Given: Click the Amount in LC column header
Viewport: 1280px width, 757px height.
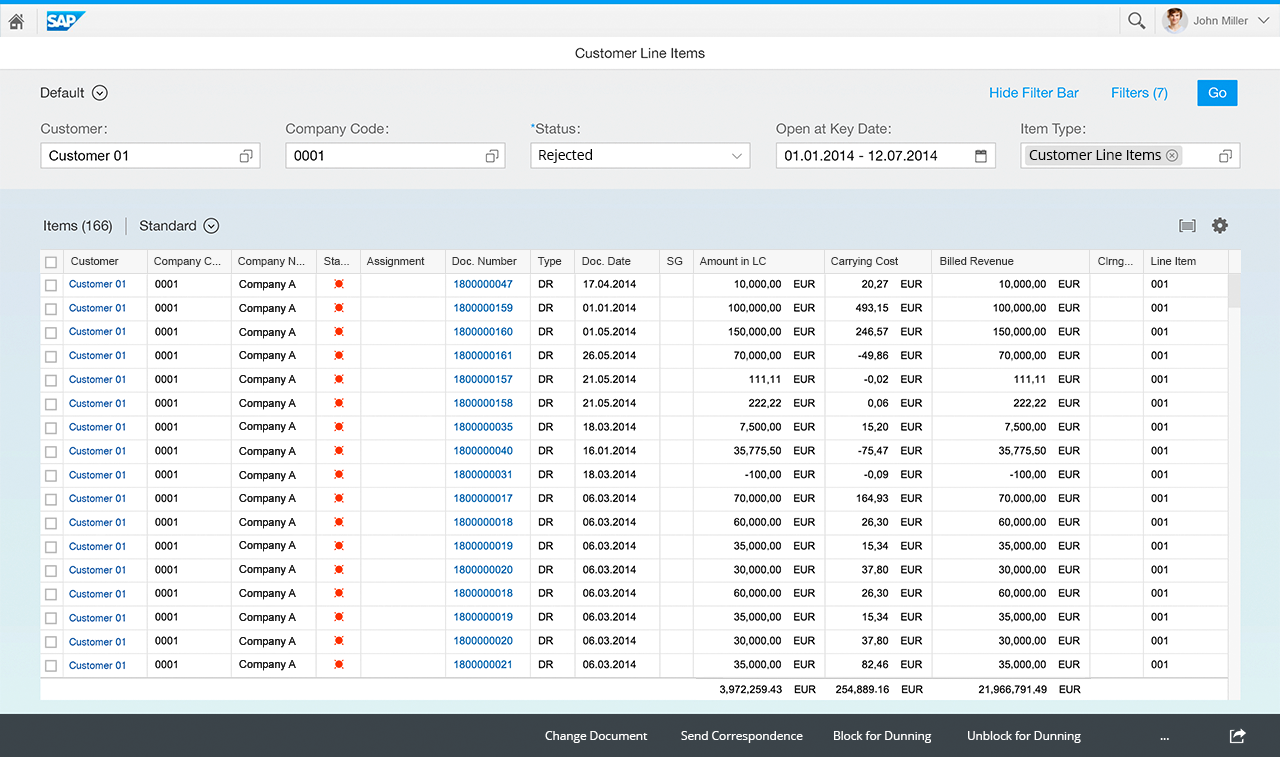Looking at the screenshot, I should [757, 261].
